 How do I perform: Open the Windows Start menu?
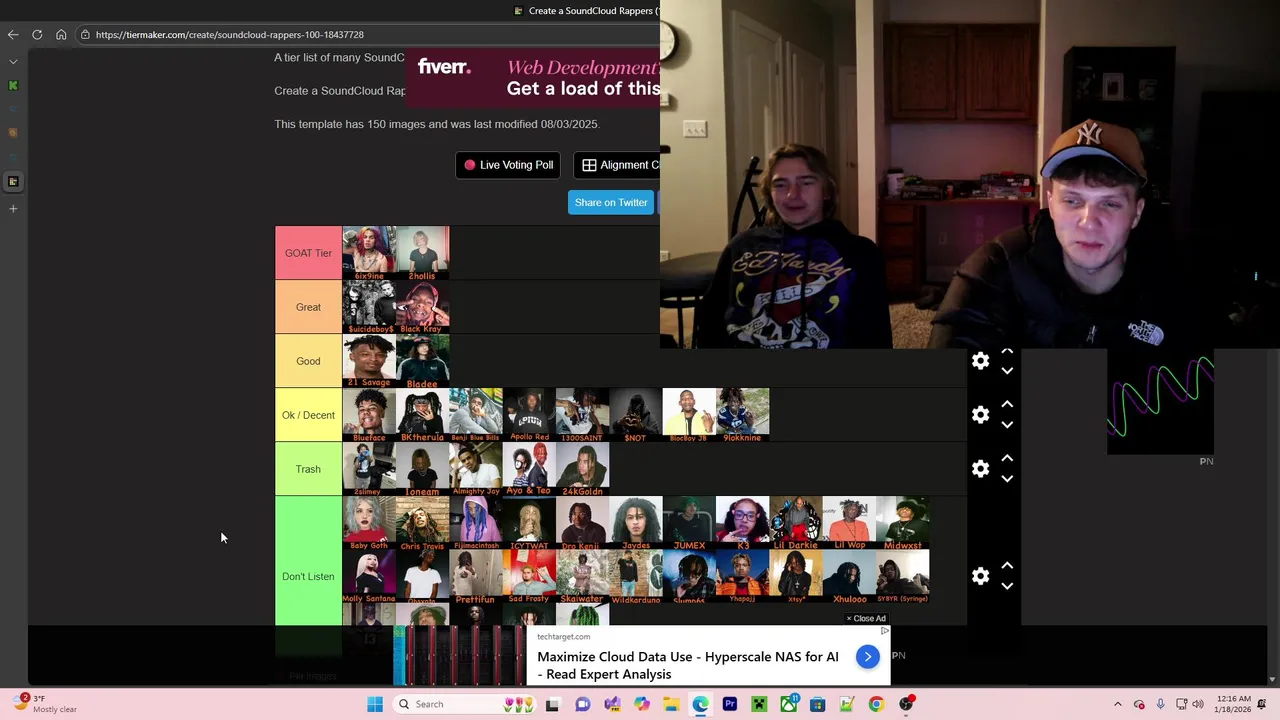[x=375, y=704]
